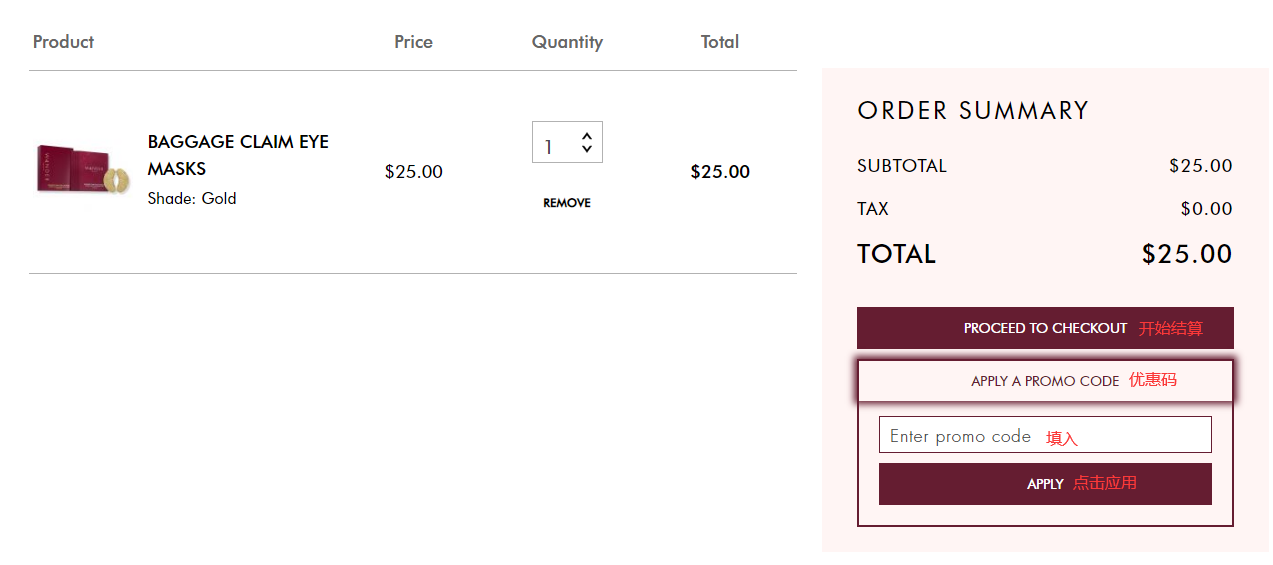Apply the promo code with the Apply button
This screenshot has height=565, width=1273.
pyautogui.click(x=1045, y=484)
